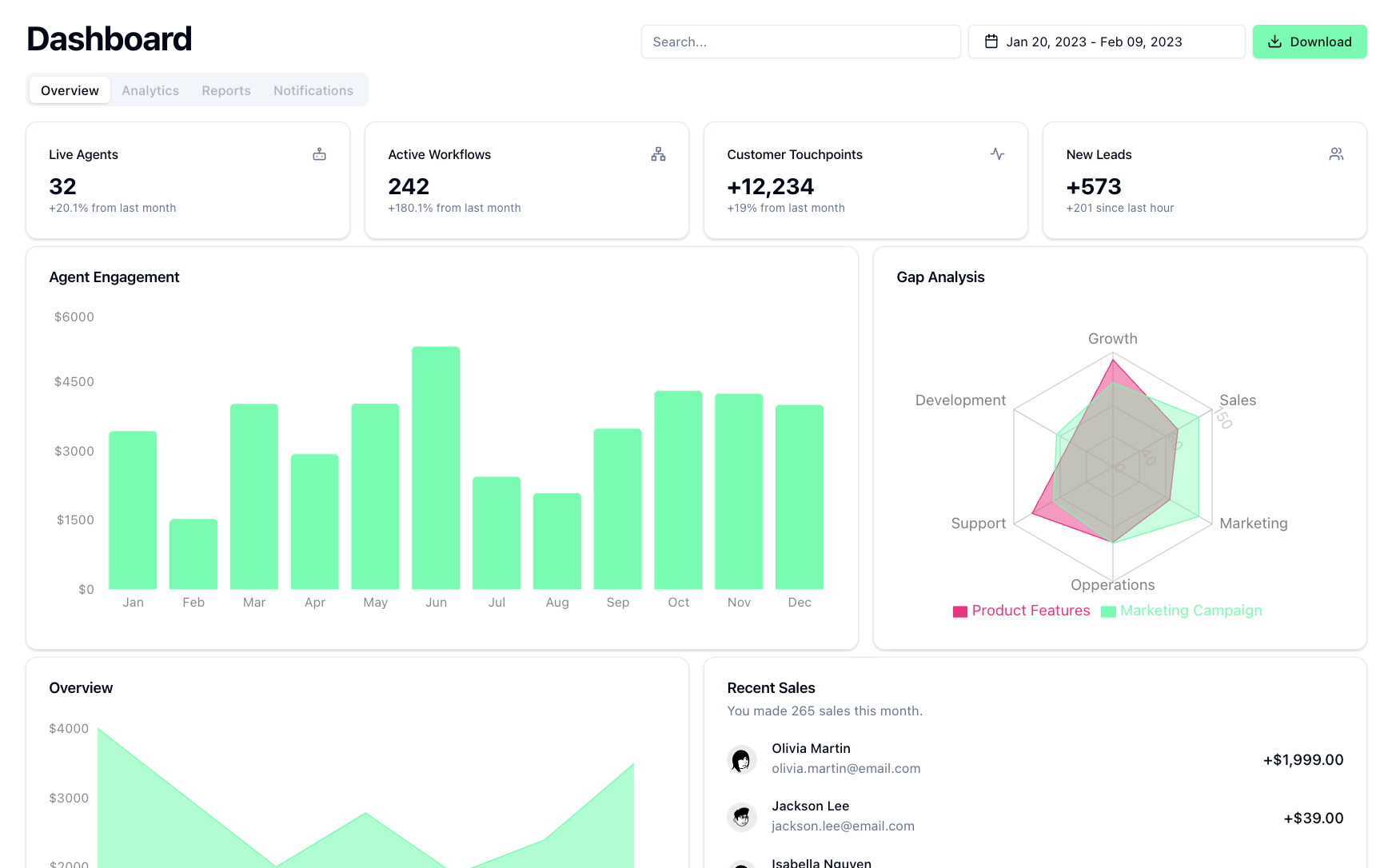Switch to the Analytics tab
Viewport: 1396px width, 868px height.
coord(150,90)
